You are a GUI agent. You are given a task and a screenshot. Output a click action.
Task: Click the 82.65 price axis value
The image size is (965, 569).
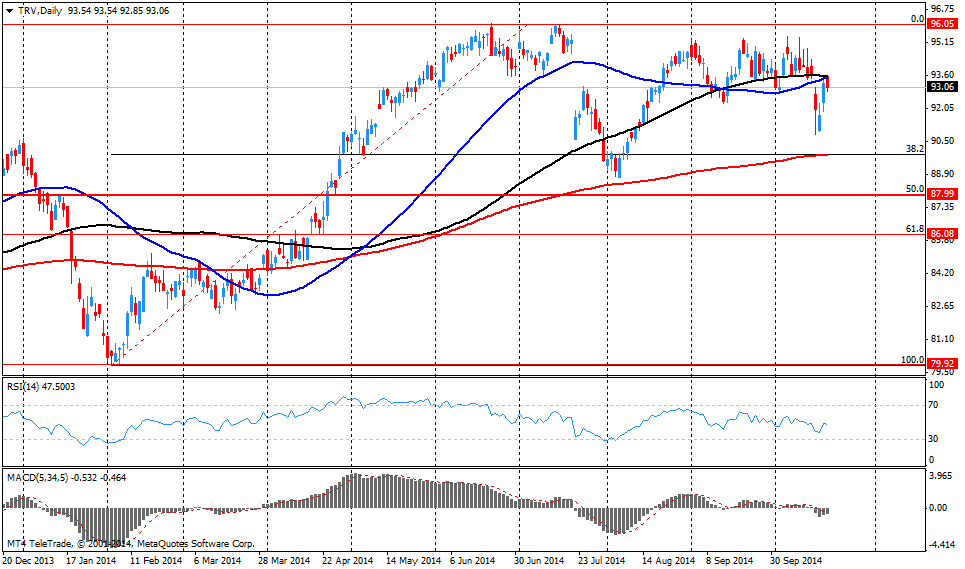coord(942,306)
